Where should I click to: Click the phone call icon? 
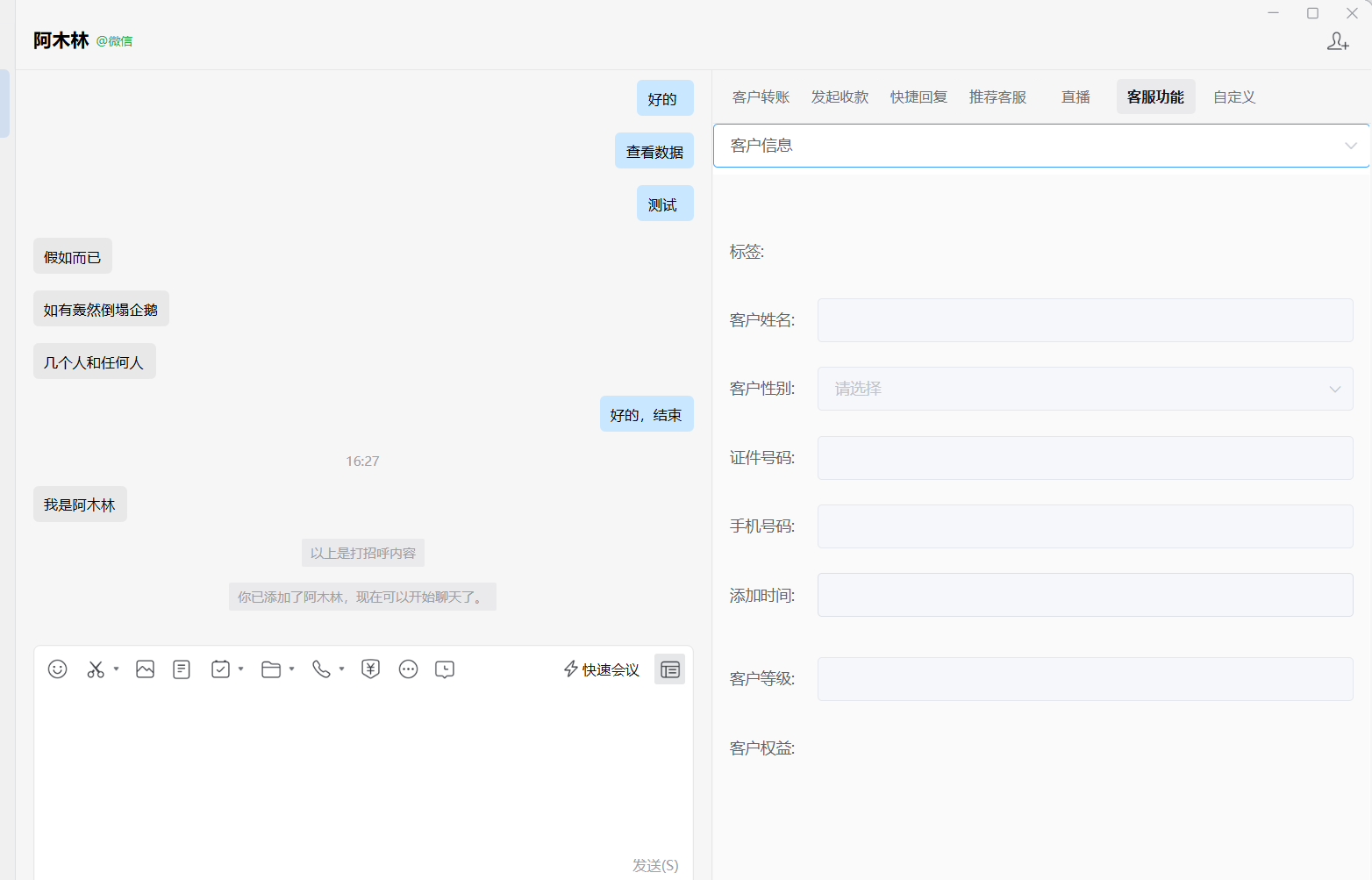pos(321,669)
